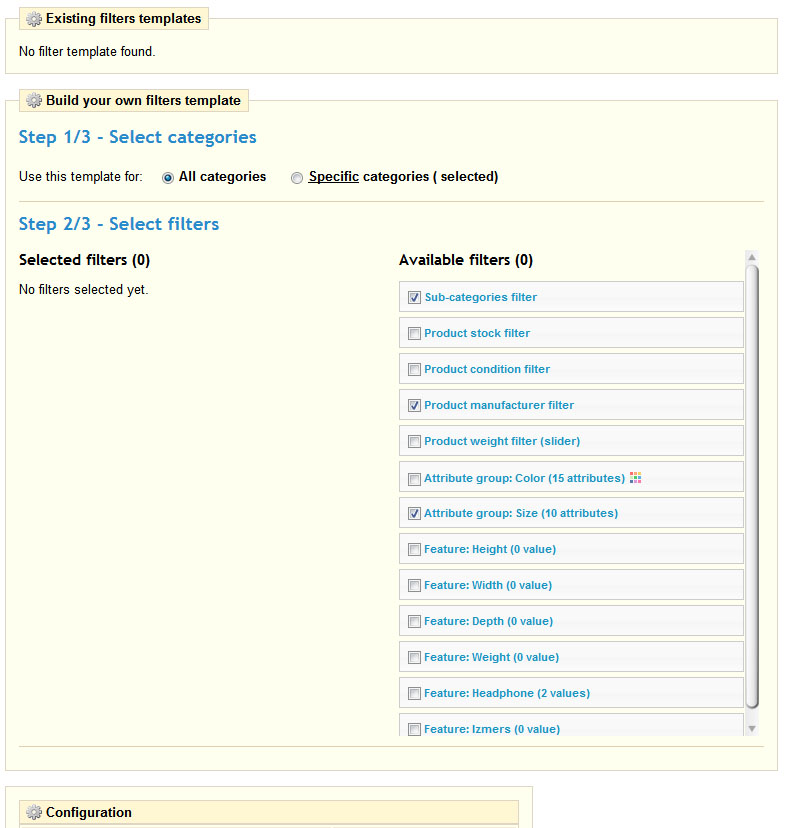Click the available filters scrollbar up arrow

point(752,257)
